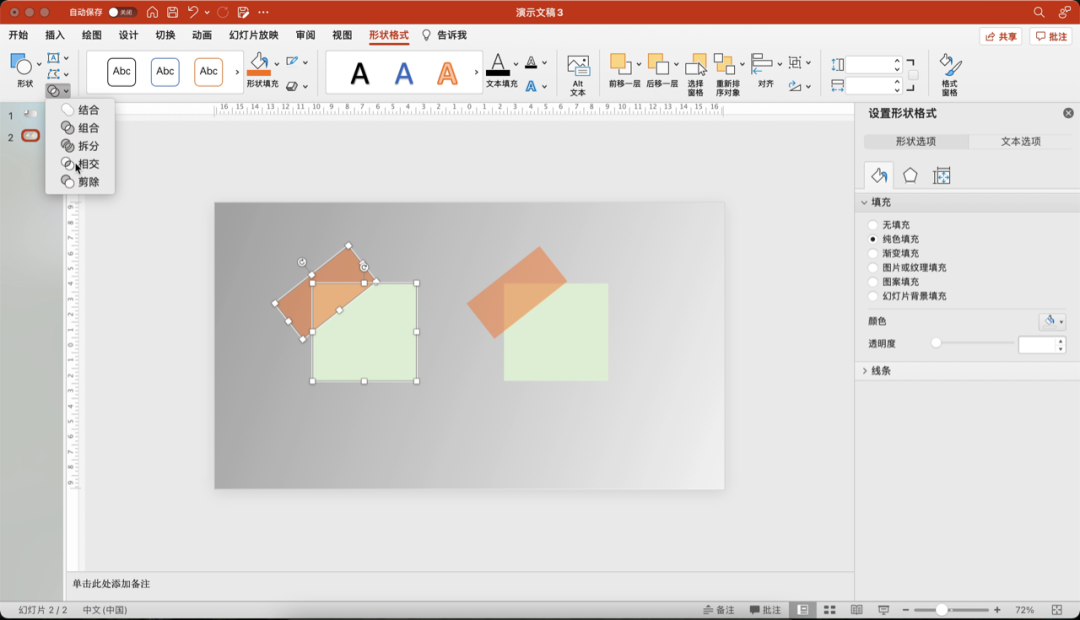Switch to slide sorter view
The height and width of the screenshot is (620, 1080).
830,610
